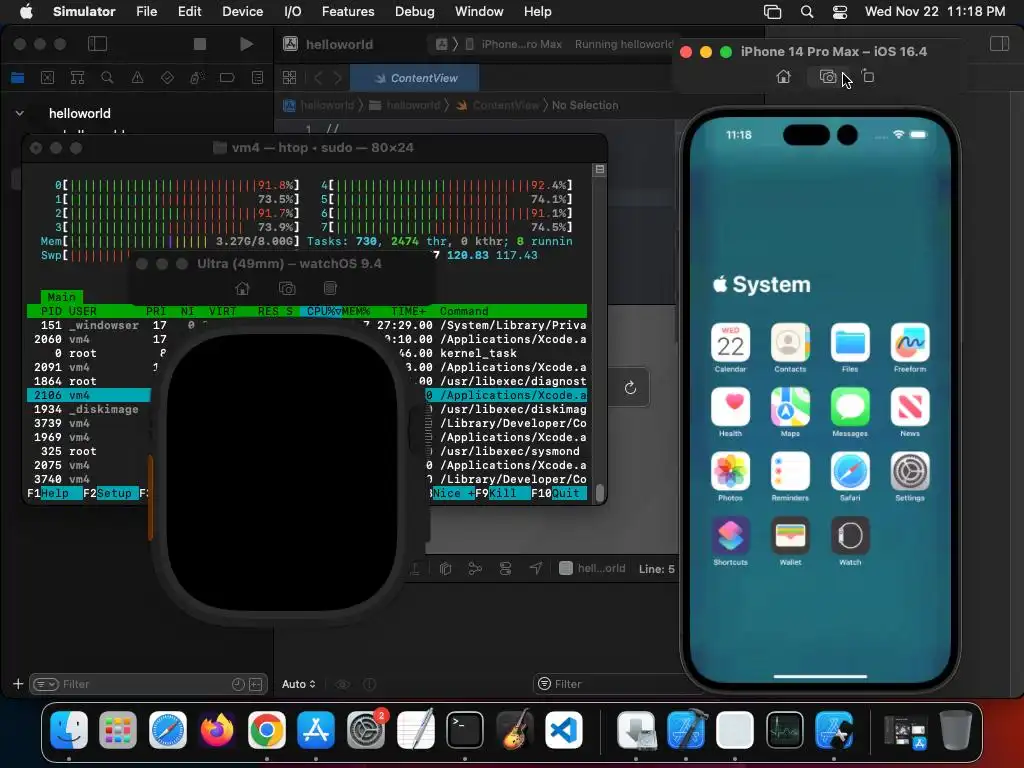Click the Home button in watchOS simulator window
The image size is (1024, 768).
[x=242, y=288]
